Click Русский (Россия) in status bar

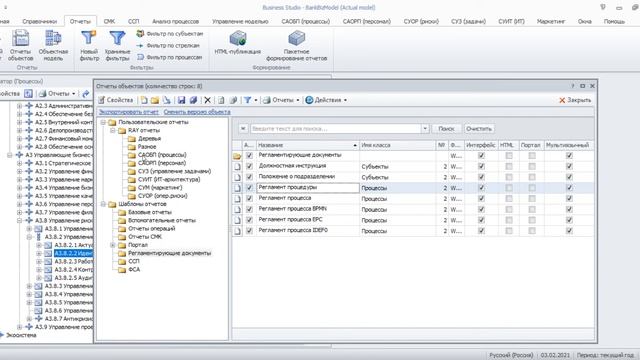(511, 355)
